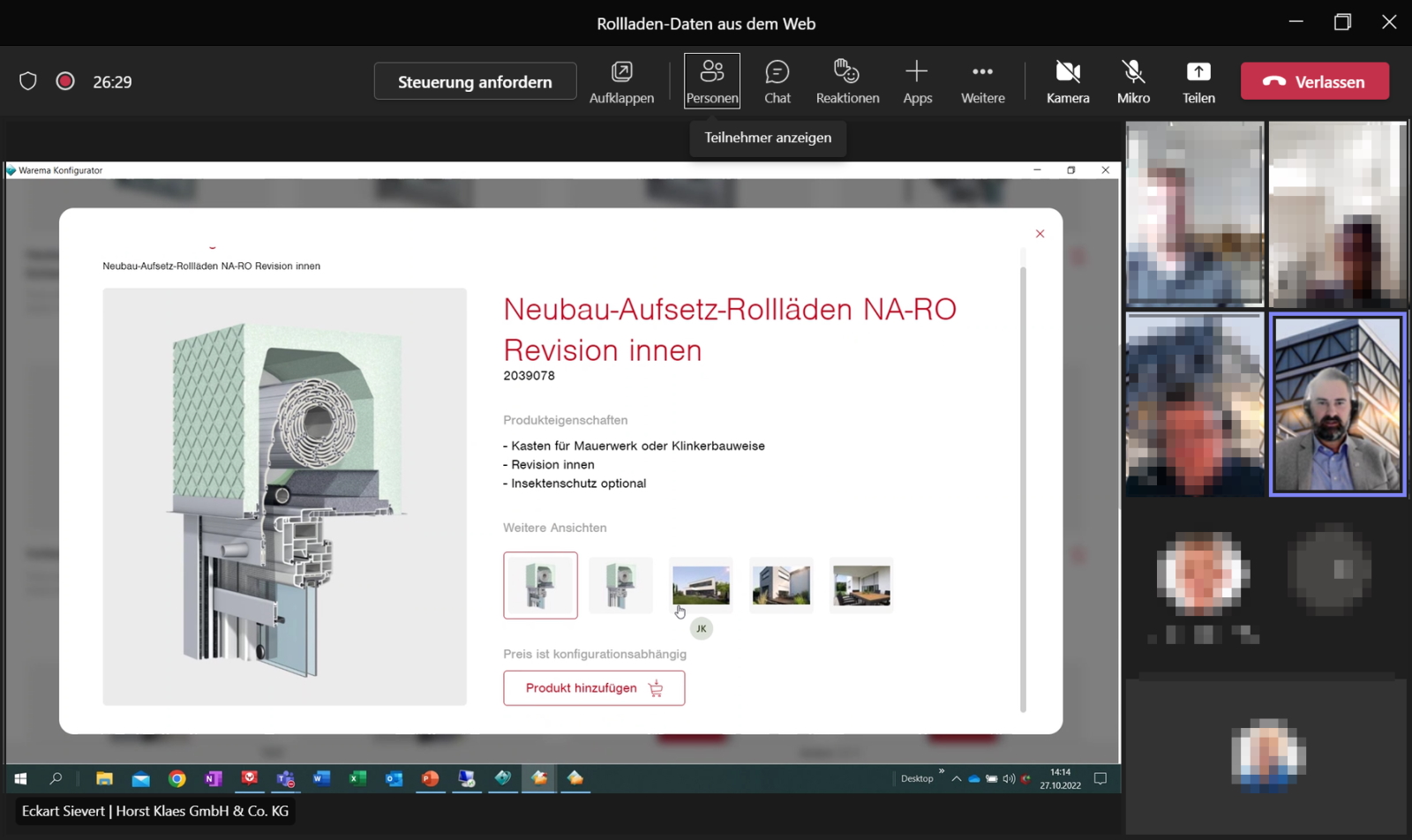Open taskbar notification center
Viewport: 1412px width, 840px height.
[1100, 778]
